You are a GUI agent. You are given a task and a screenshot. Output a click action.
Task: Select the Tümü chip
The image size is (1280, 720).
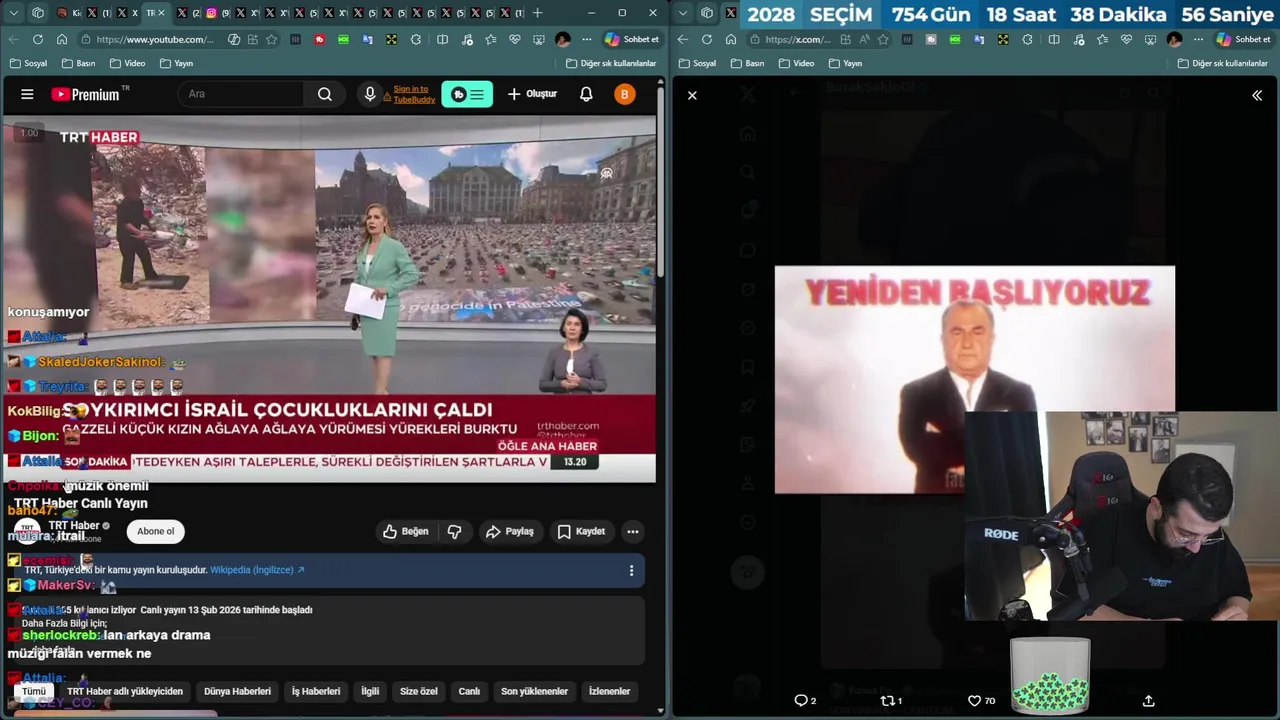pos(34,691)
